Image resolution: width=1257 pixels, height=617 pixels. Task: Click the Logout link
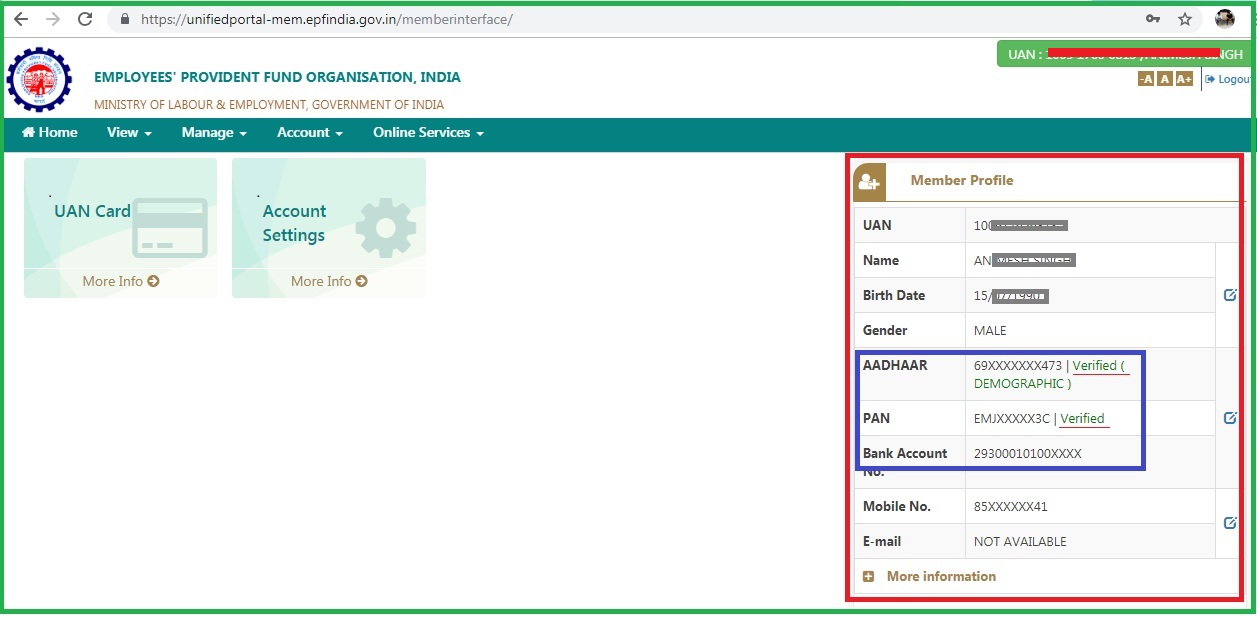[x=1229, y=79]
